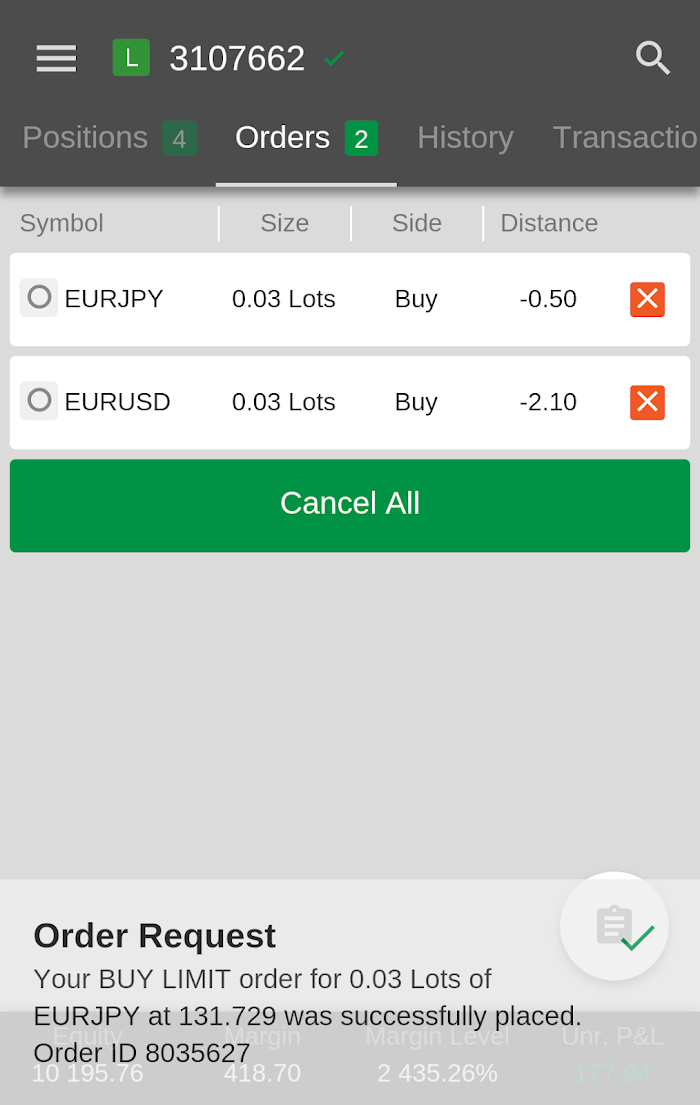Tap the Order Request notification message
The height and width of the screenshot is (1105, 700).
[x=307, y=994]
